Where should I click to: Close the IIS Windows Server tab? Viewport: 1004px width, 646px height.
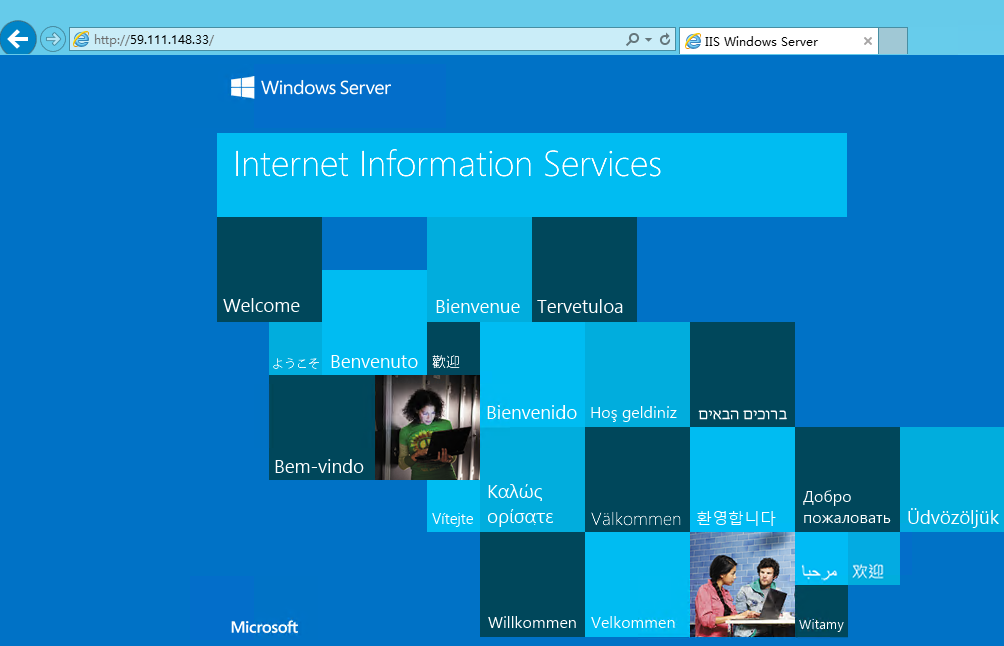(x=868, y=42)
